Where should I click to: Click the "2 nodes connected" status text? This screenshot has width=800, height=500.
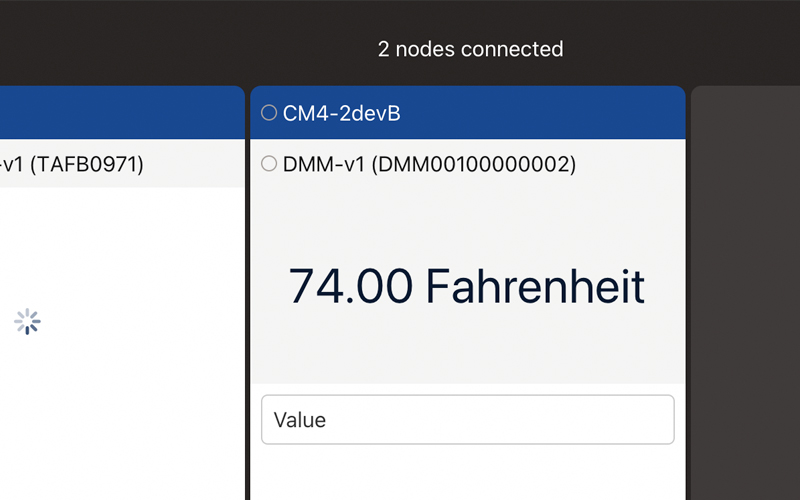(470, 48)
